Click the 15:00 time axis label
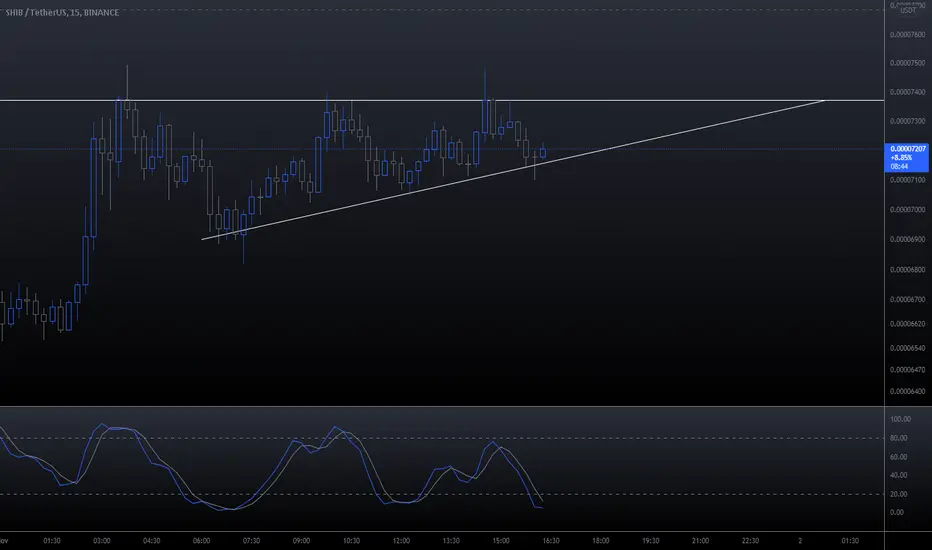The image size is (932, 550). pos(501,541)
